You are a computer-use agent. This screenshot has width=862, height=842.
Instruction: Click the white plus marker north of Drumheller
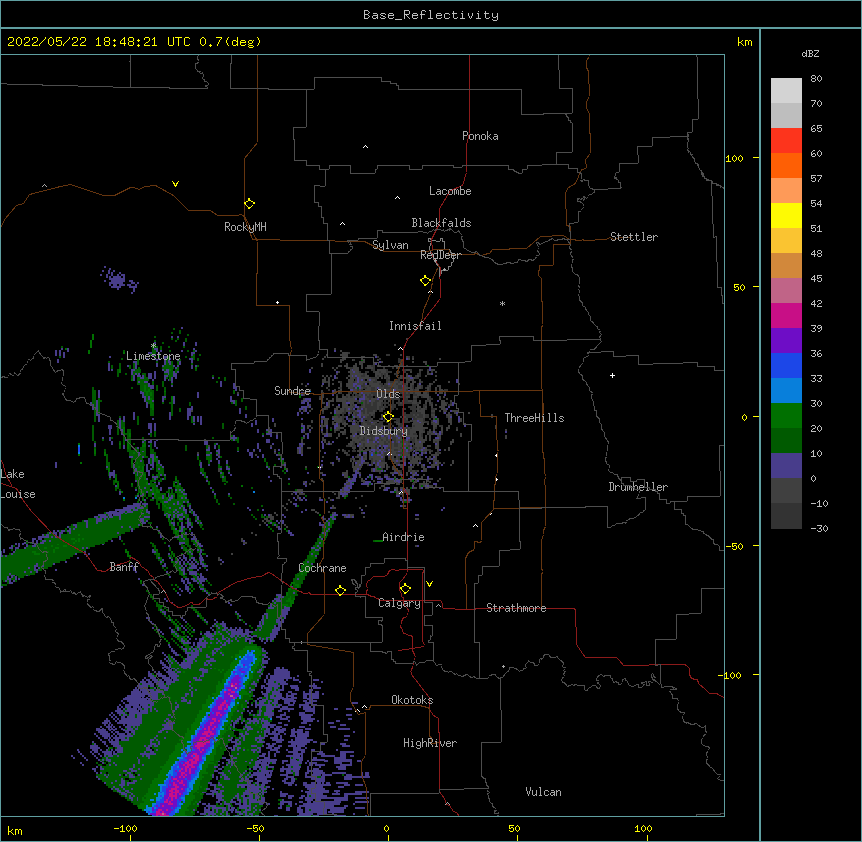pos(612,375)
